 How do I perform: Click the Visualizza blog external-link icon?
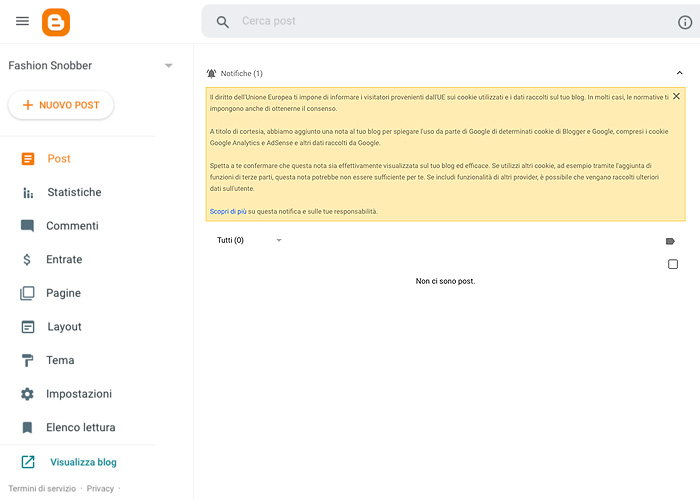click(x=28, y=462)
